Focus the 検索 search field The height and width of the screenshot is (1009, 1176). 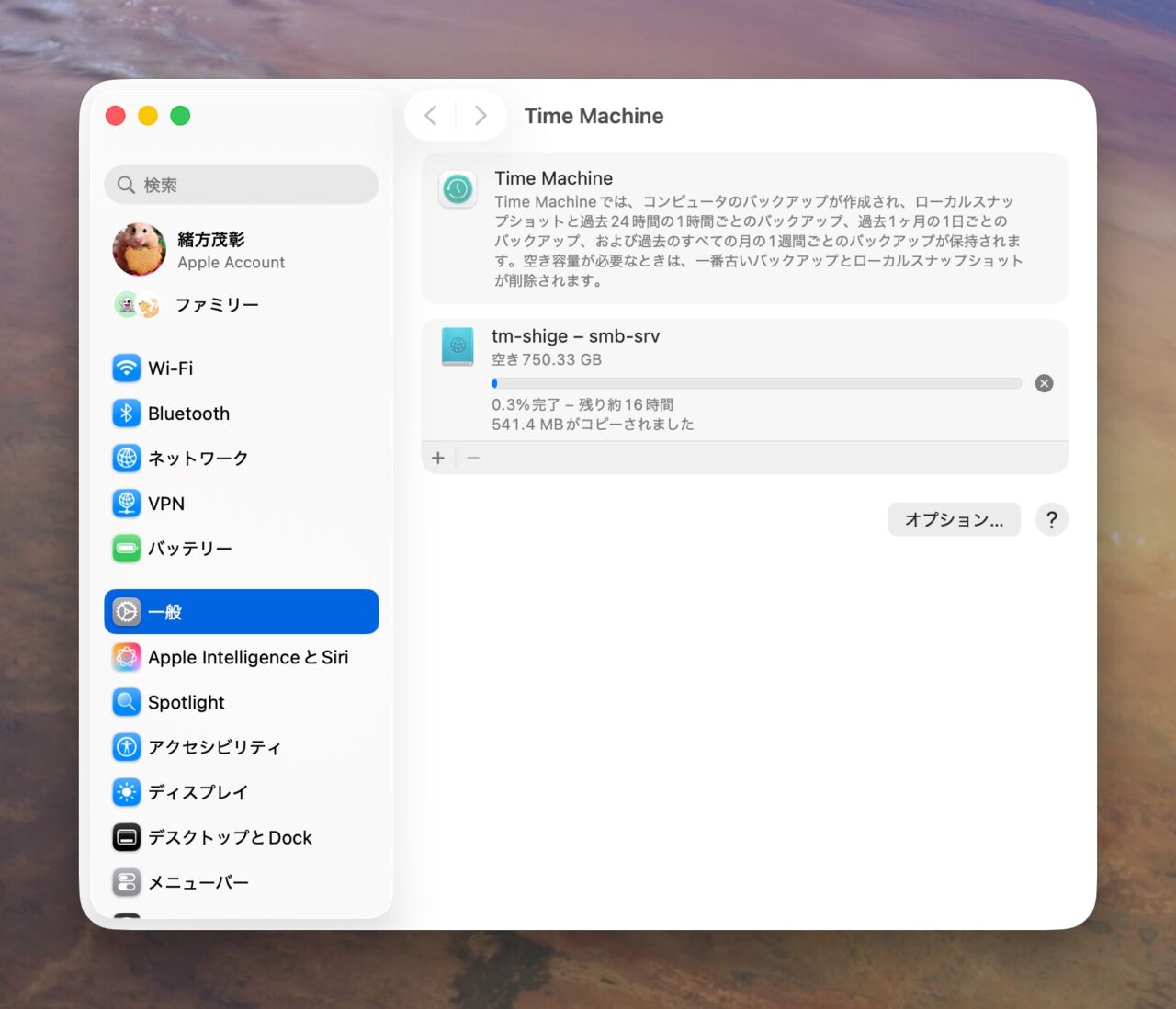pyautogui.click(x=242, y=185)
